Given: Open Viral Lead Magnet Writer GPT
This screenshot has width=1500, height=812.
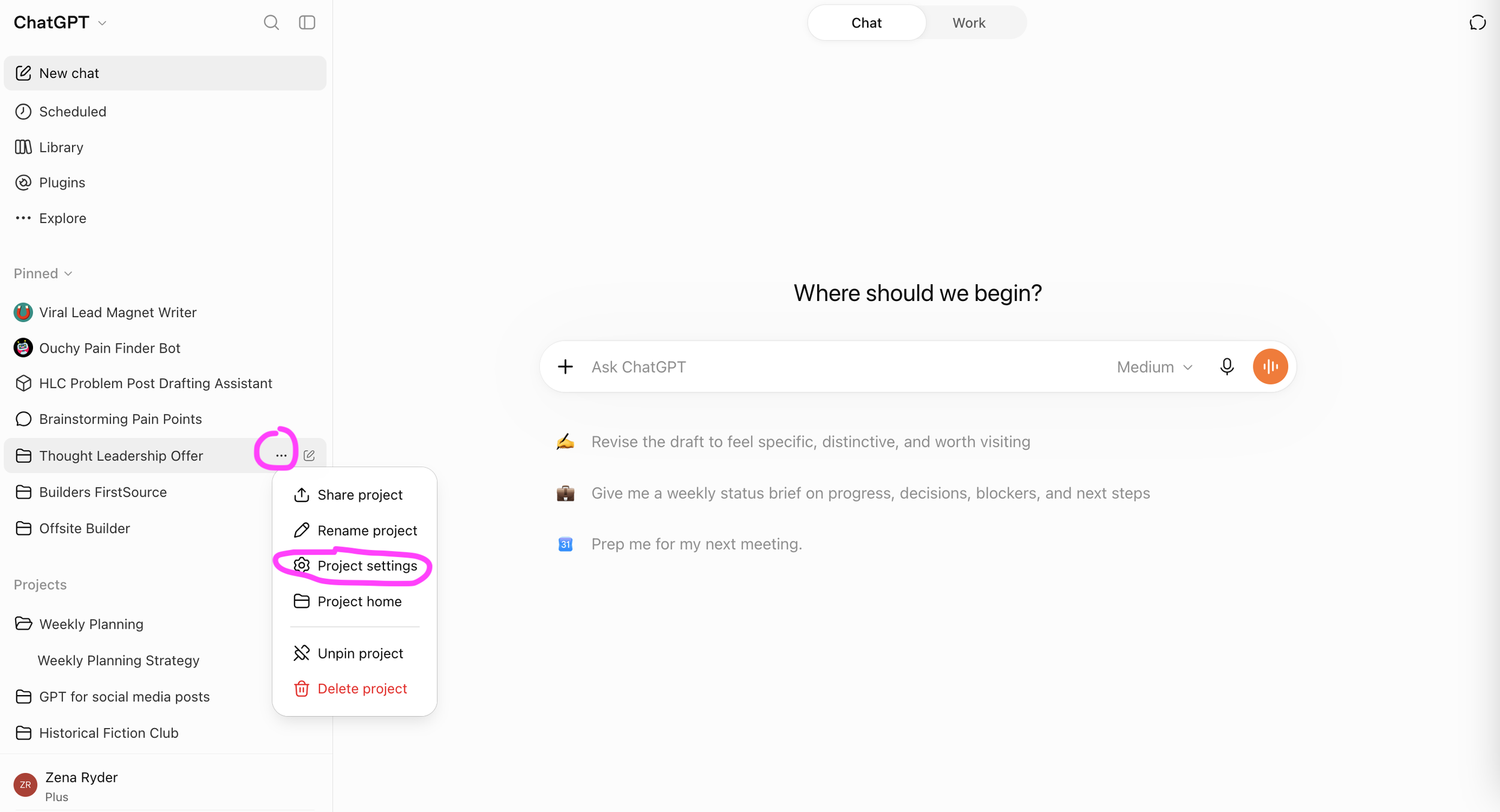Looking at the screenshot, I should point(165,312).
